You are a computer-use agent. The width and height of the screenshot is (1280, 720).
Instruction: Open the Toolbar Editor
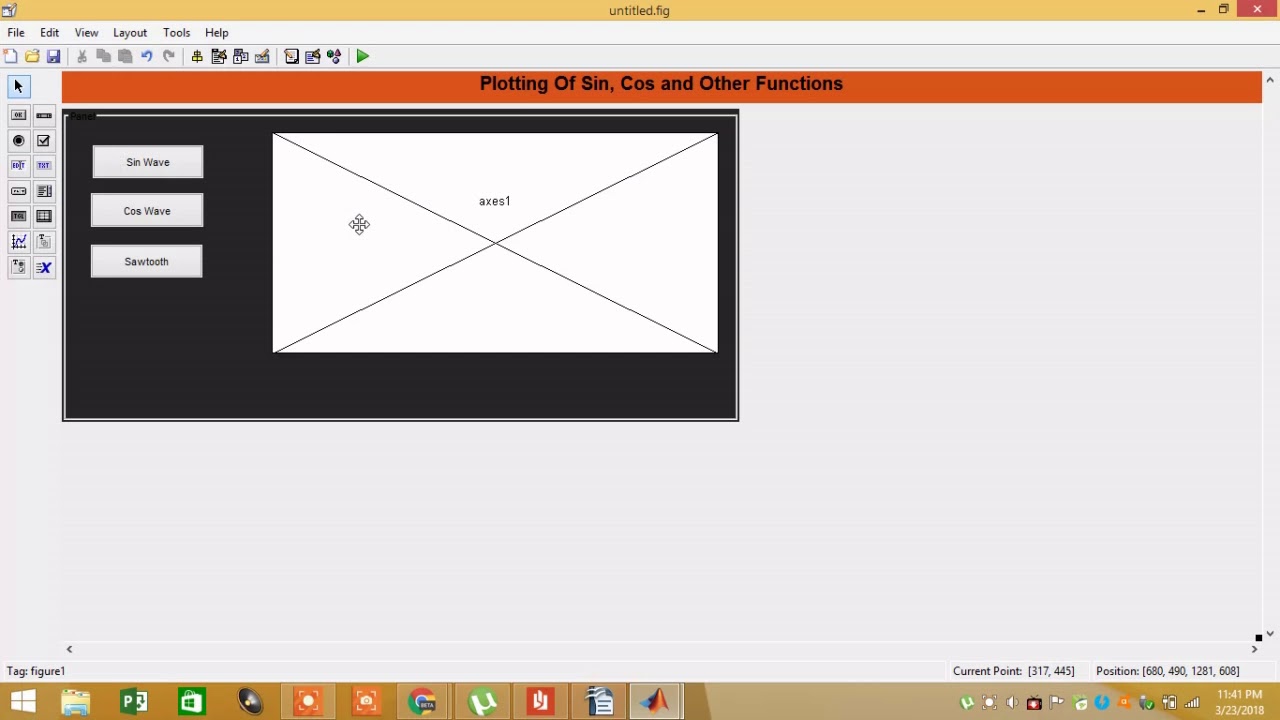pos(263,57)
